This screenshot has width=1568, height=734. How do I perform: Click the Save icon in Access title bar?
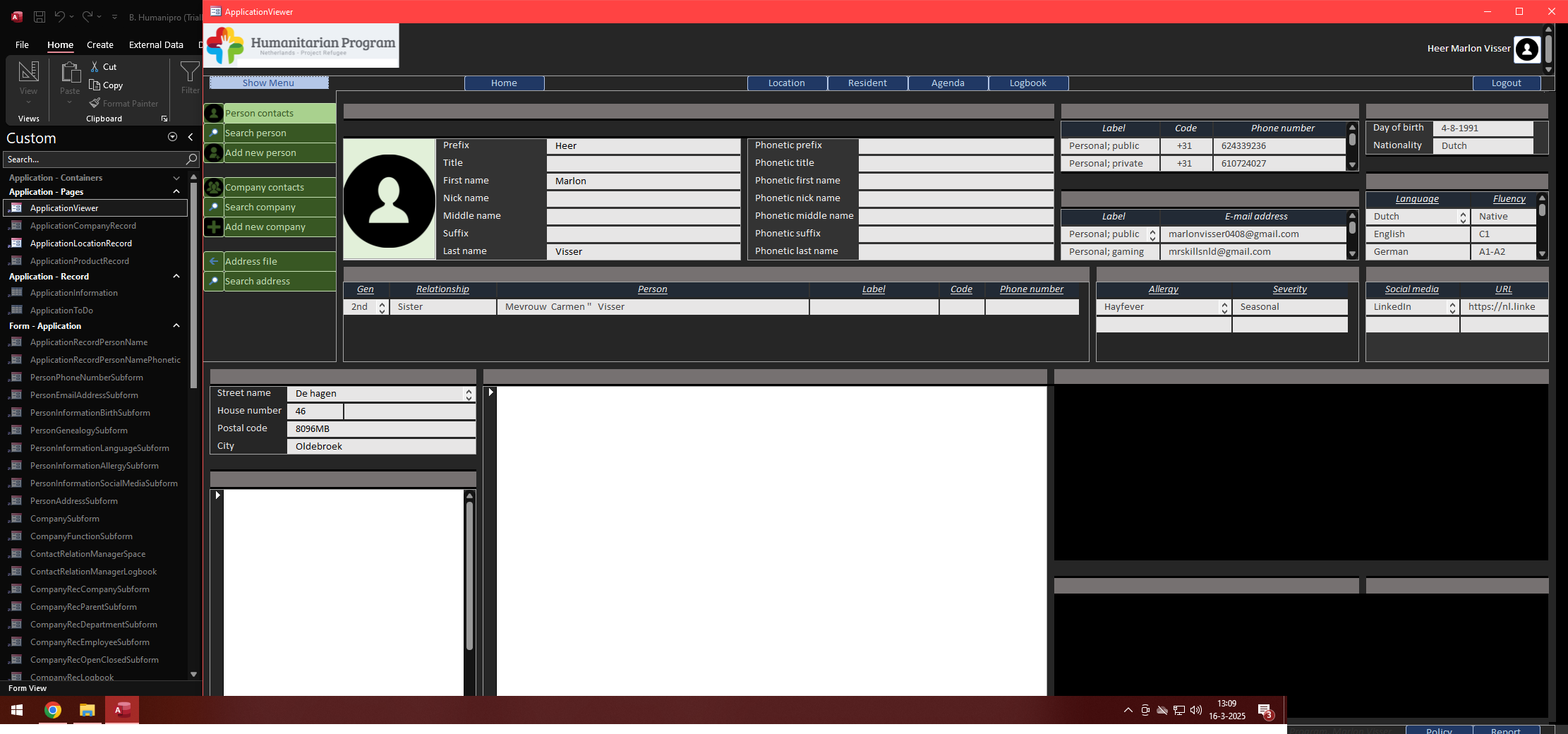pyautogui.click(x=40, y=16)
